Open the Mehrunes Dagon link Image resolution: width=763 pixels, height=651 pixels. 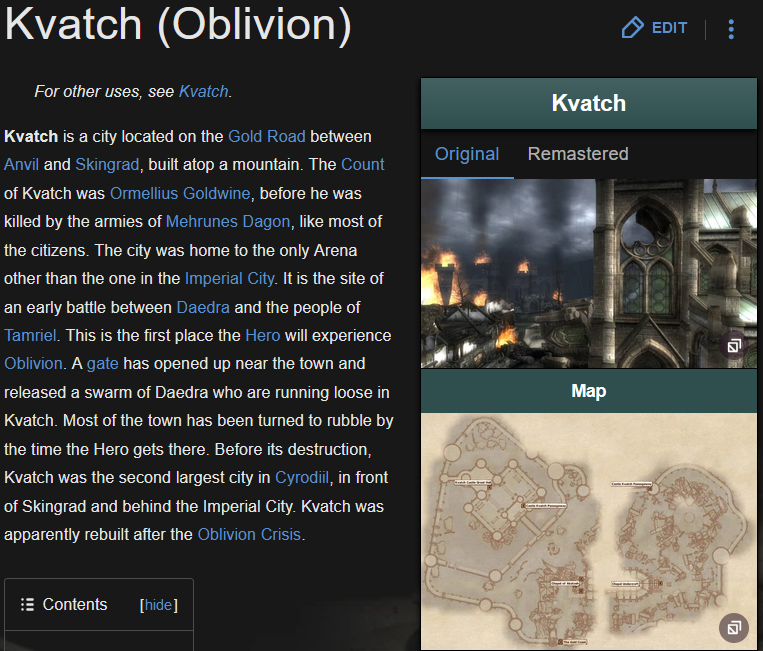tap(228, 221)
